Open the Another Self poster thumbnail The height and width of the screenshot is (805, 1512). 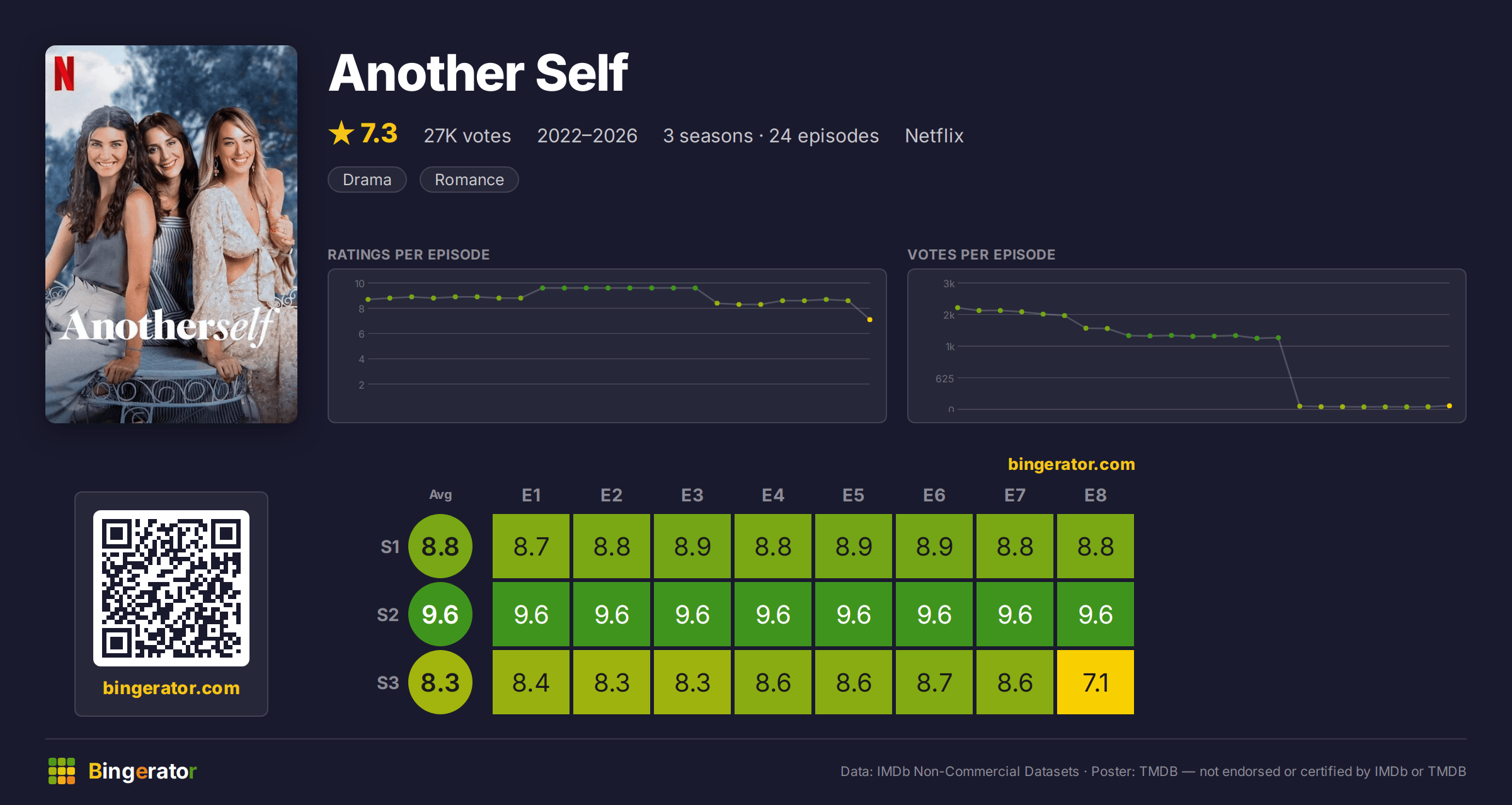[171, 234]
